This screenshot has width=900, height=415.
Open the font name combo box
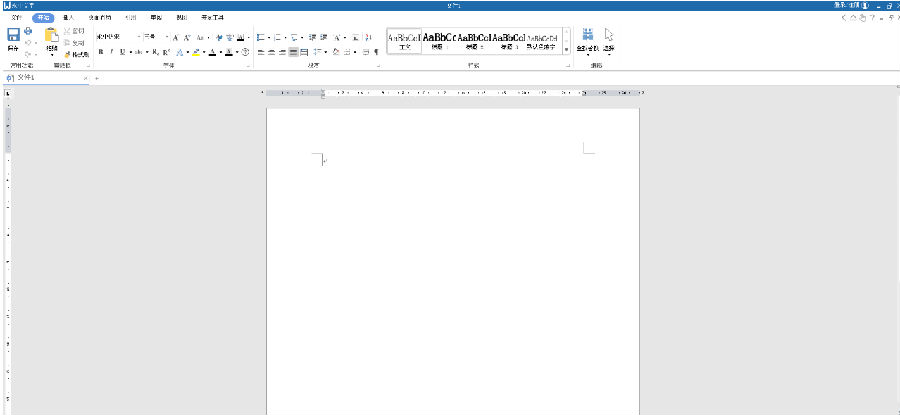click(x=118, y=37)
